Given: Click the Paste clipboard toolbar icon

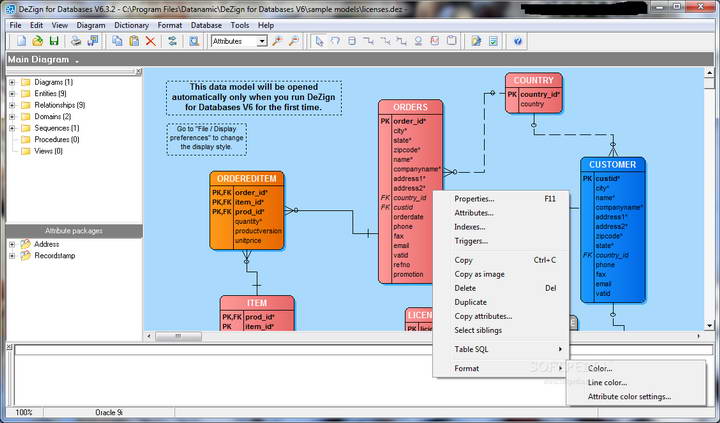Looking at the screenshot, I should point(134,41).
